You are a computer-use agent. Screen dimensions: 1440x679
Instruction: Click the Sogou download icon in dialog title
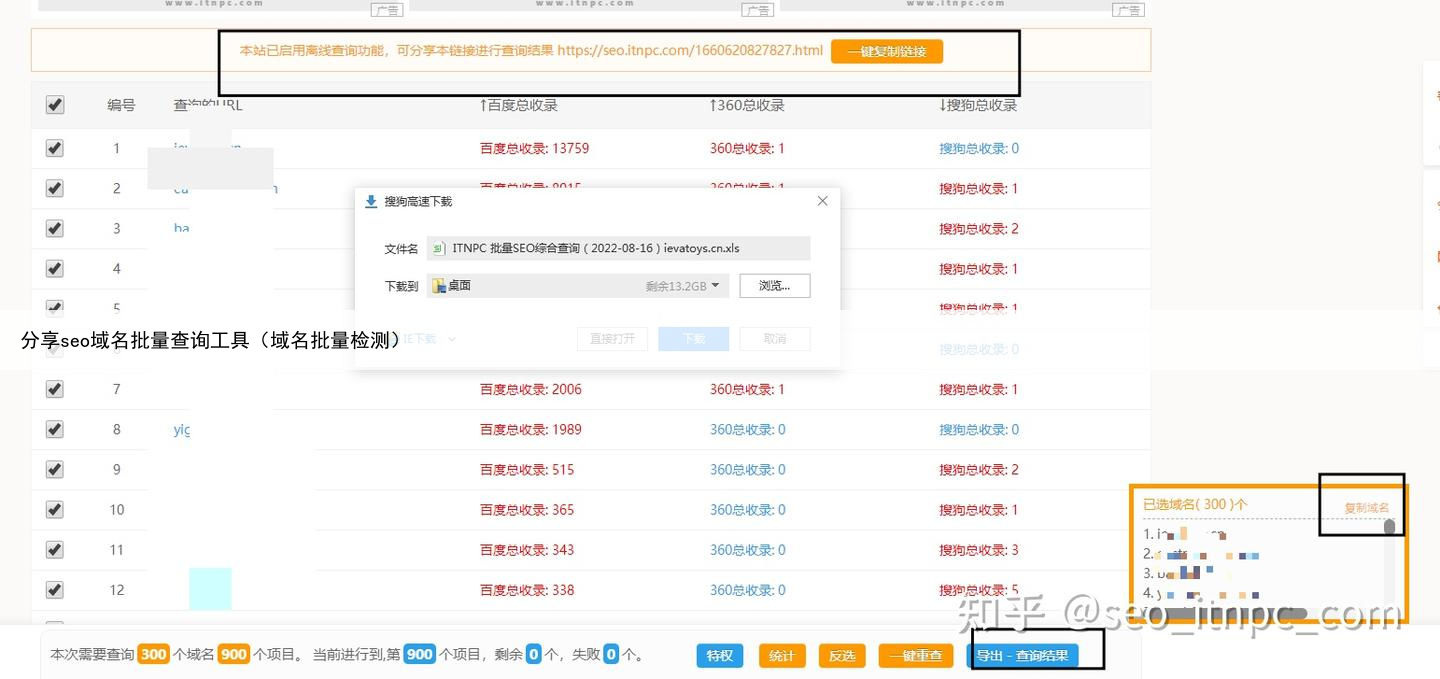pyautogui.click(x=371, y=201)
